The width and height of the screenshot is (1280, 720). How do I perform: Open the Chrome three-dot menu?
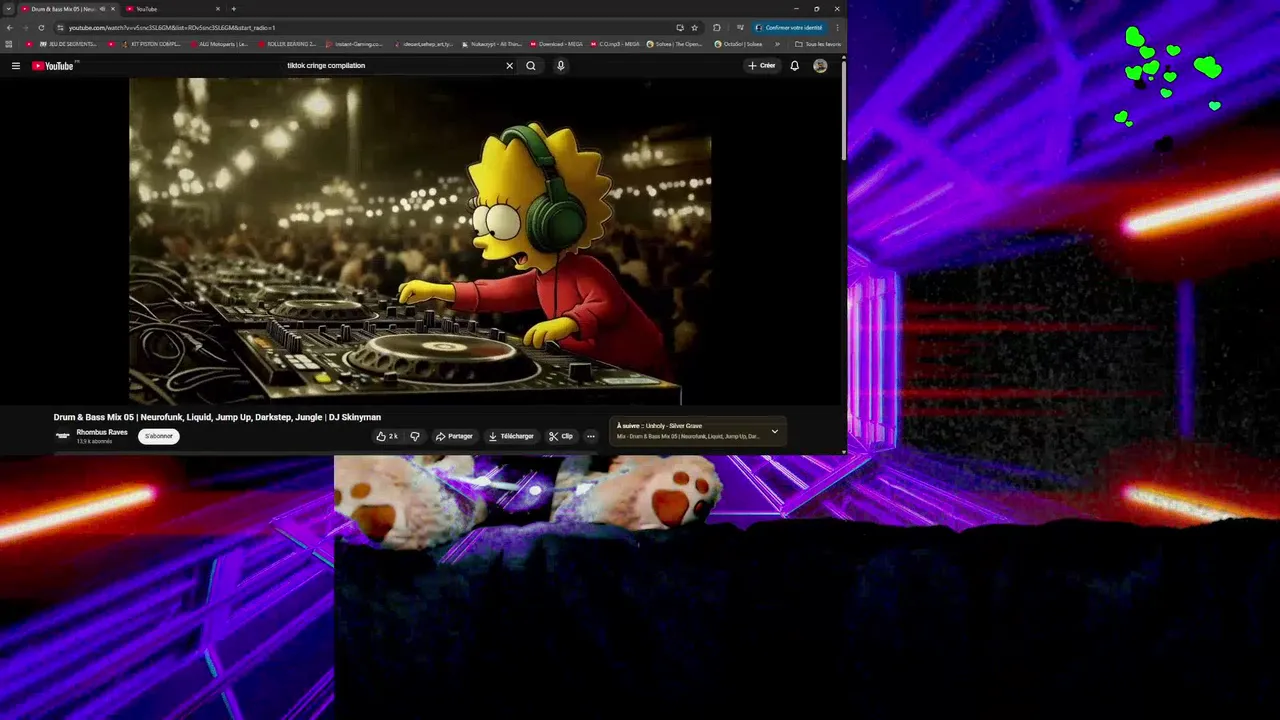(x=838, y=27)
